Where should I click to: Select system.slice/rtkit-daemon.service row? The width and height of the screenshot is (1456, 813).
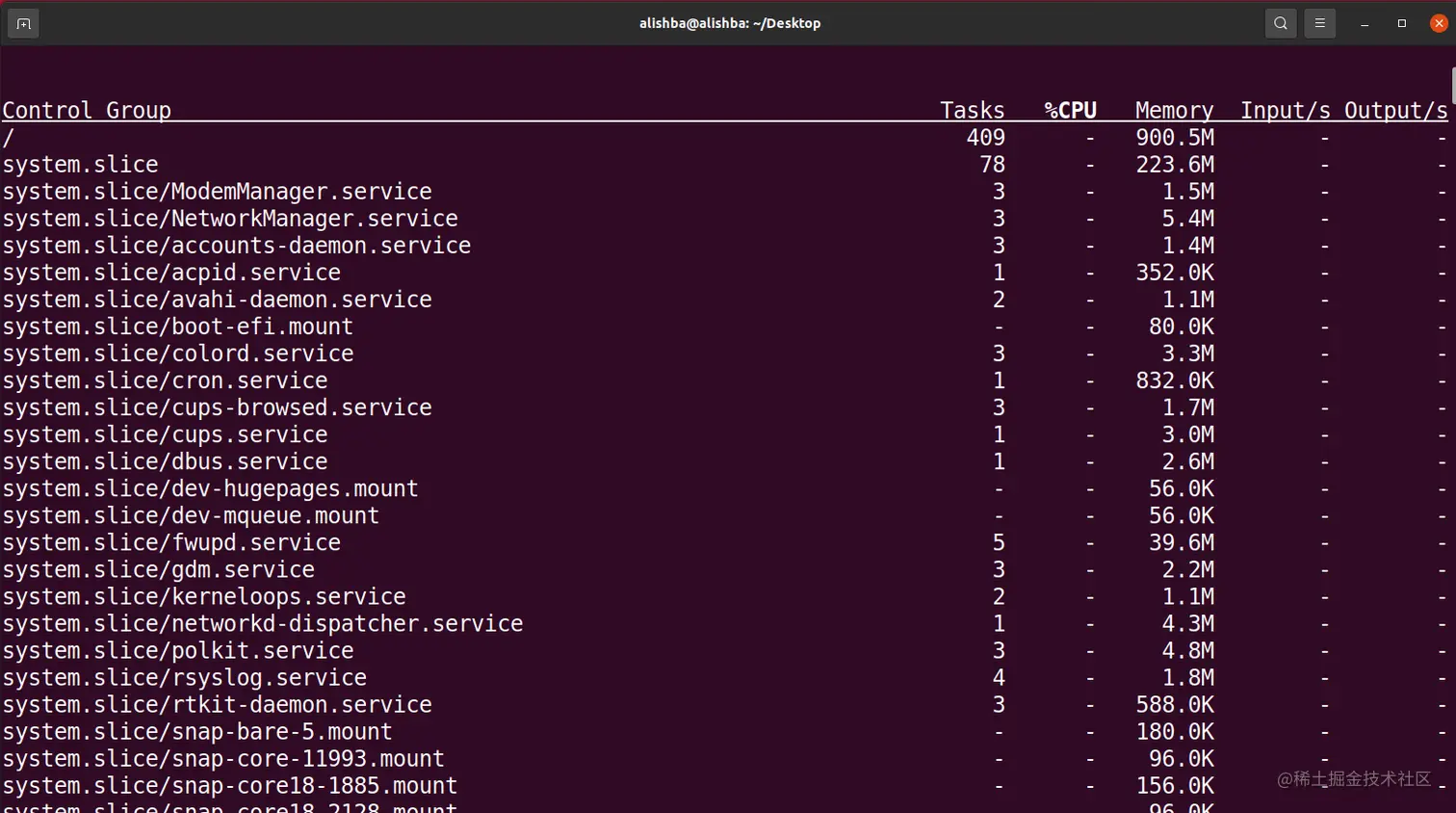click(x=724, y=704)
